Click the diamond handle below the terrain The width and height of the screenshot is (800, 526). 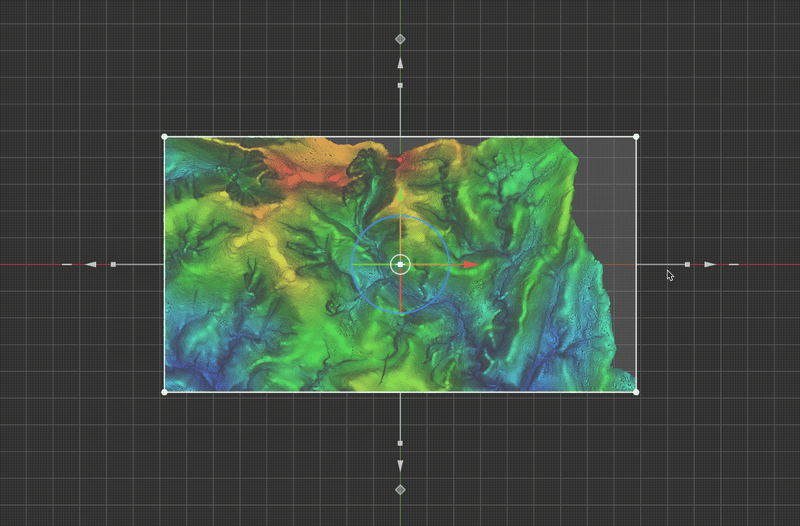(400, 489)
